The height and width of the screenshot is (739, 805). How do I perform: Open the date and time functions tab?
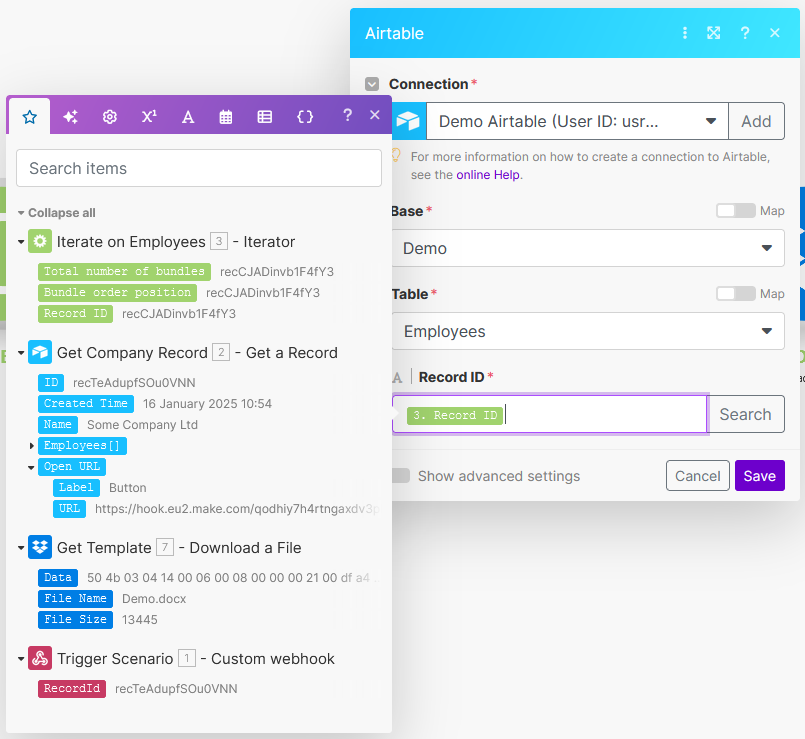click(x=226, y=117)
